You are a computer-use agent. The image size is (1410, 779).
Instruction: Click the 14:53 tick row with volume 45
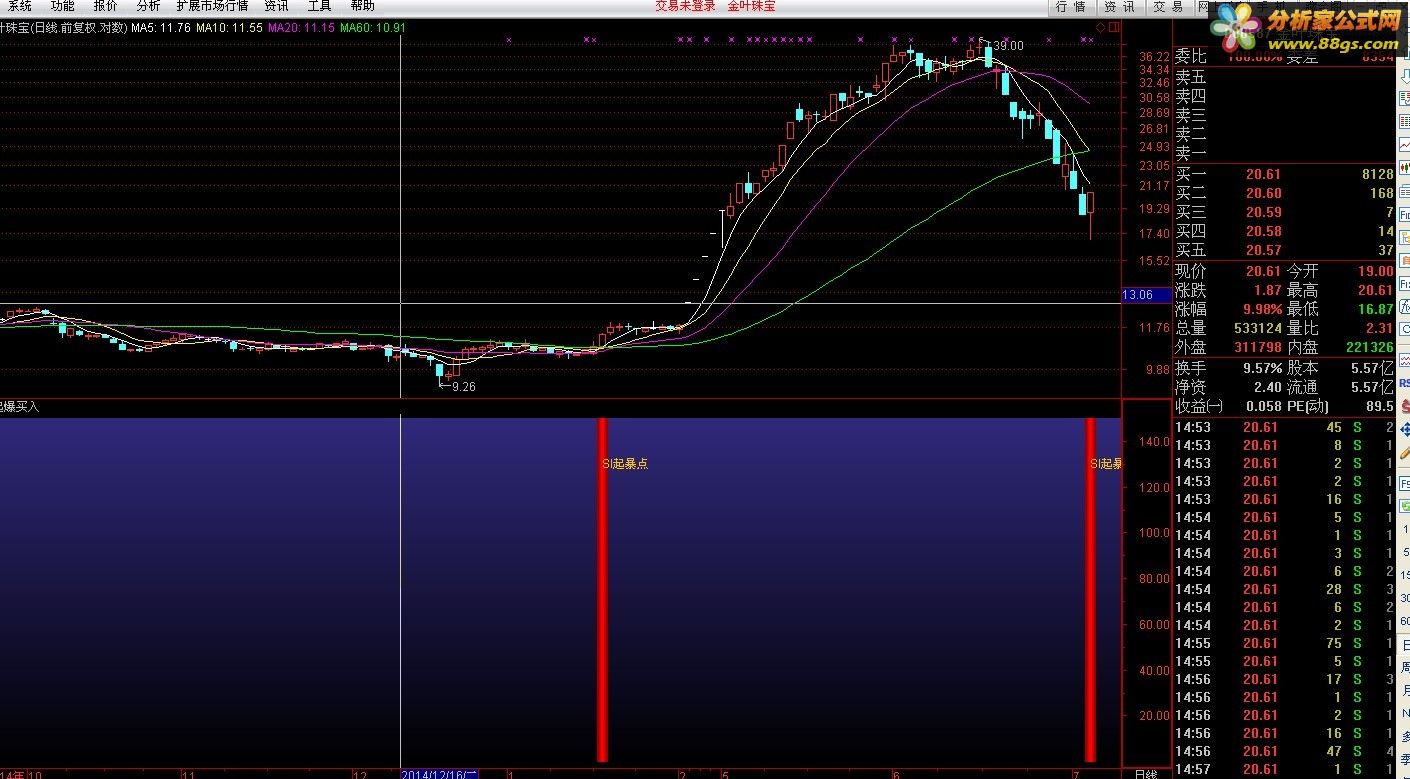click(x=1284, y=427)
